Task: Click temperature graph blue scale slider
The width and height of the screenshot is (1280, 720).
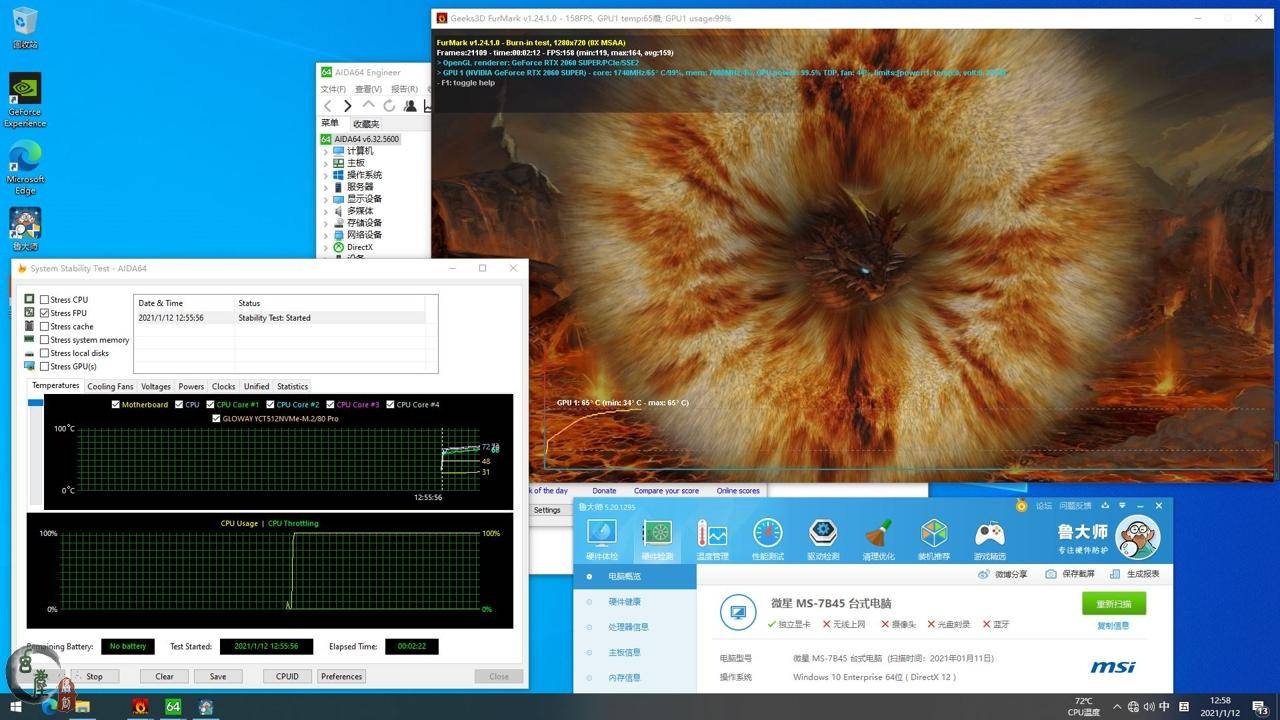Action: tap(35, 403)
